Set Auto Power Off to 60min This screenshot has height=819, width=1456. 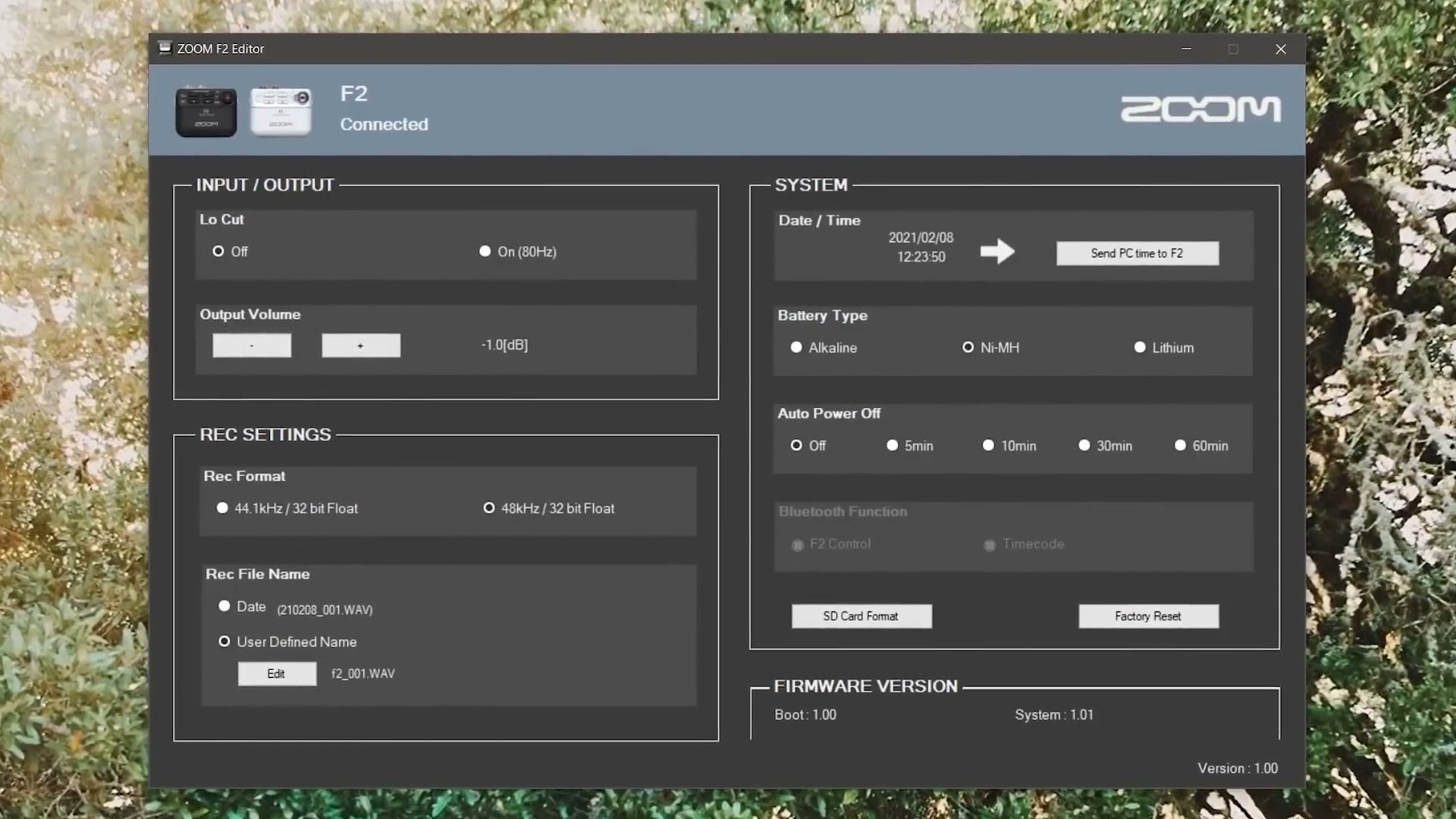(x=1202, y=445)
